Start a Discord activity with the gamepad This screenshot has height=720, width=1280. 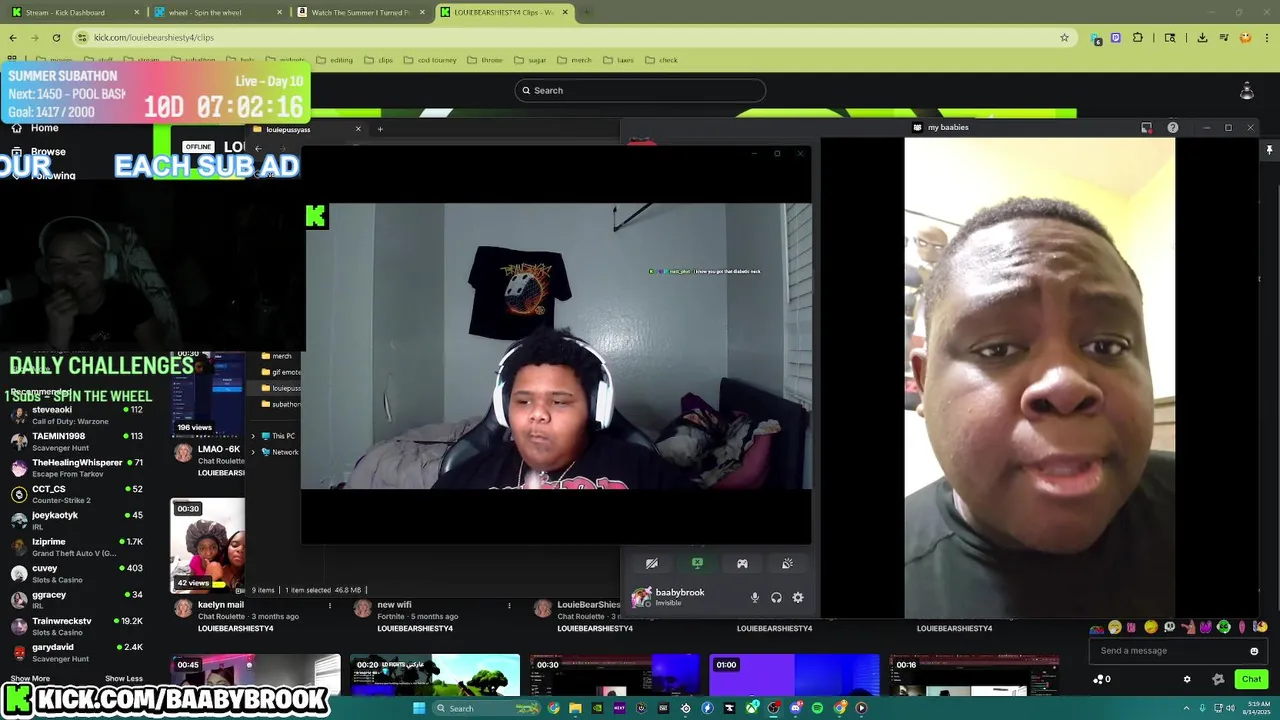point(742,564)
